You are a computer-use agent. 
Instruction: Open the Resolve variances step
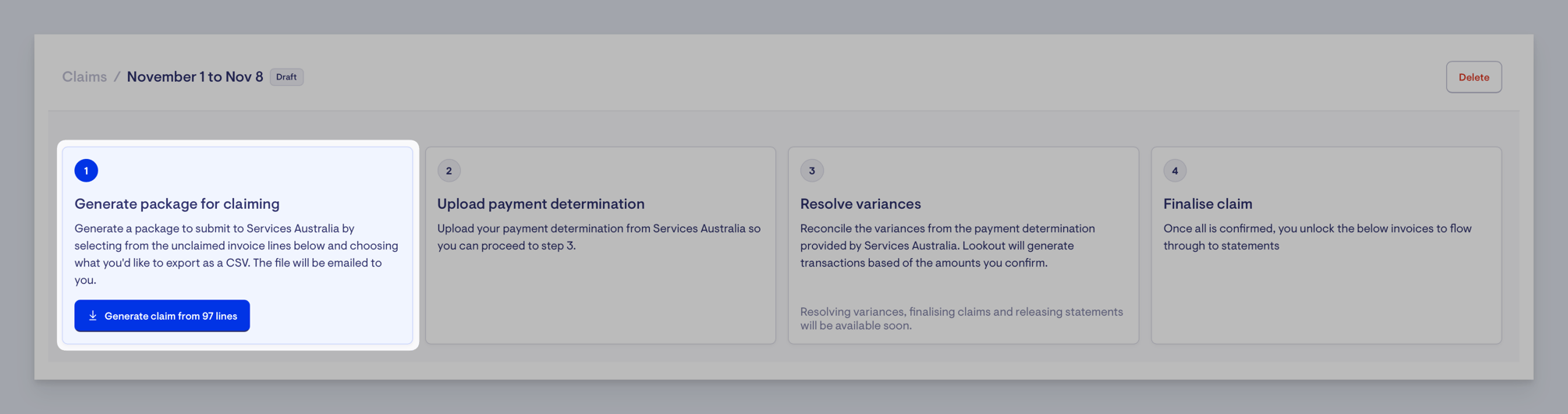[x=860, y=203]
